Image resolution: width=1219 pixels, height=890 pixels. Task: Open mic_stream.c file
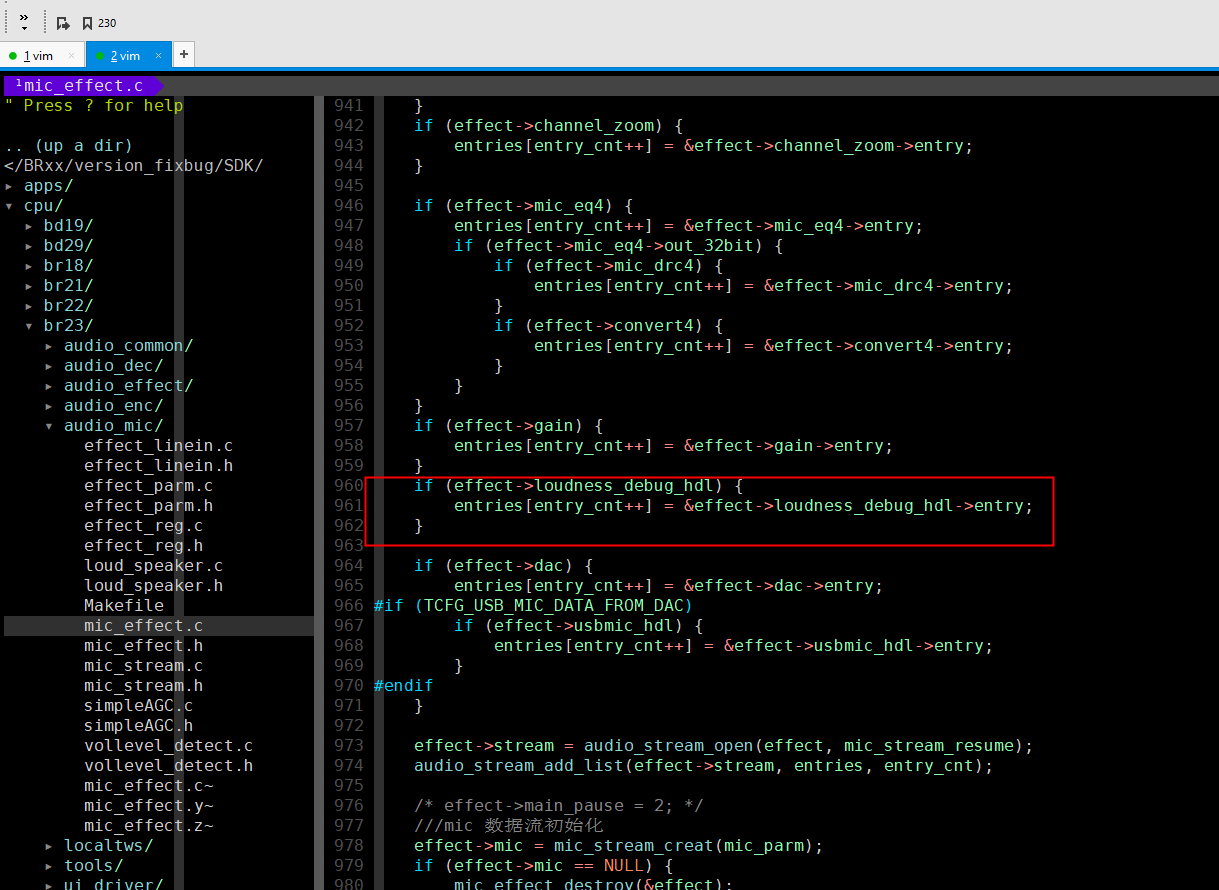(x=143, y=666)
